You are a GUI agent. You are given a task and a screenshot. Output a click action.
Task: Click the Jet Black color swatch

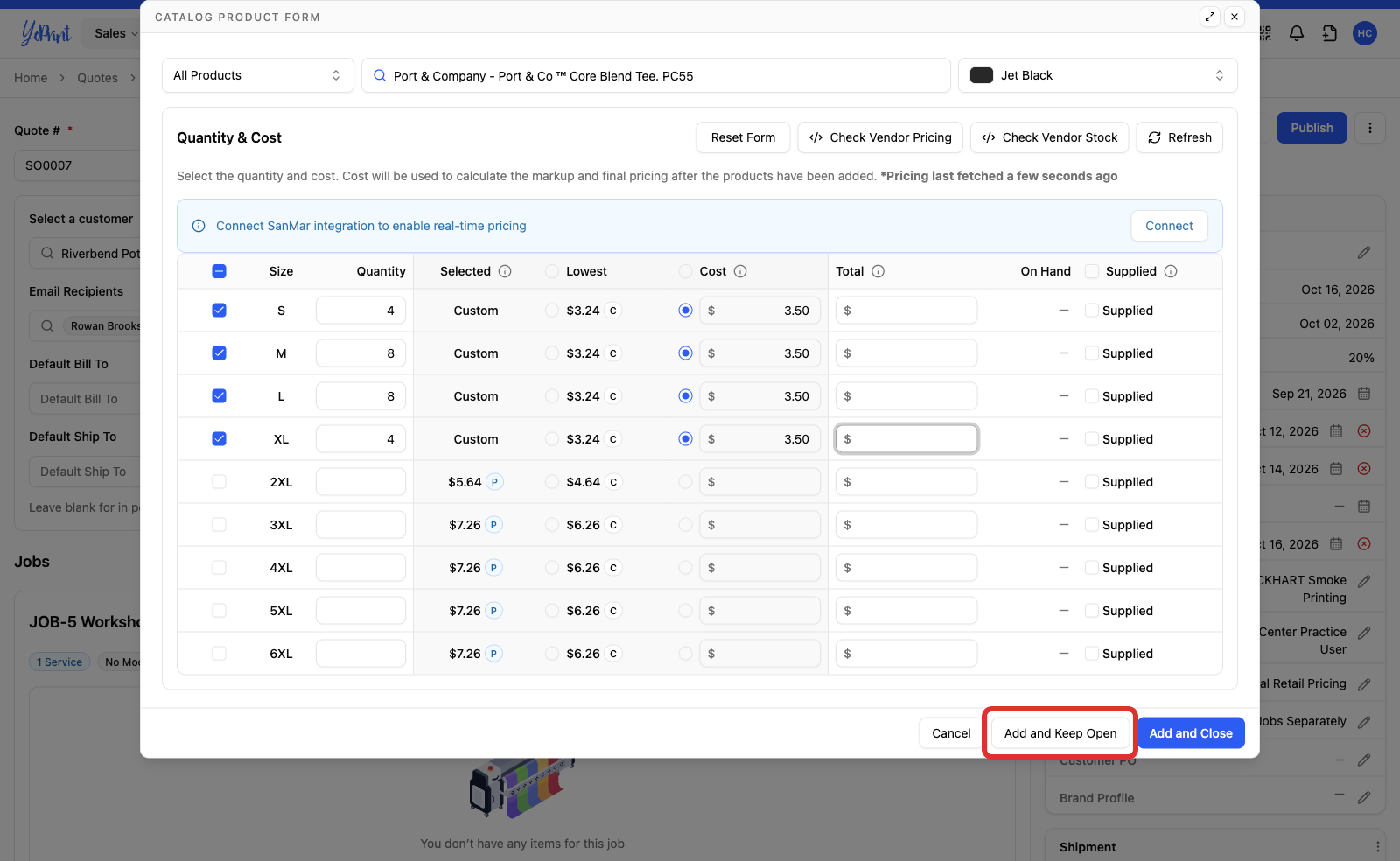[982, 75]
